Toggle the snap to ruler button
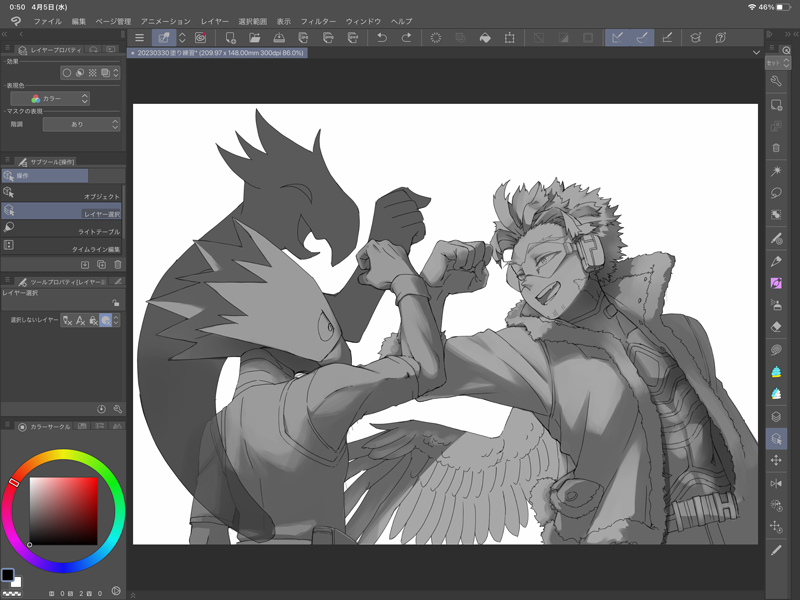Image resolution: width=800 pixels, height=600 pixels. pyautogui.click(x=617, y=38)
